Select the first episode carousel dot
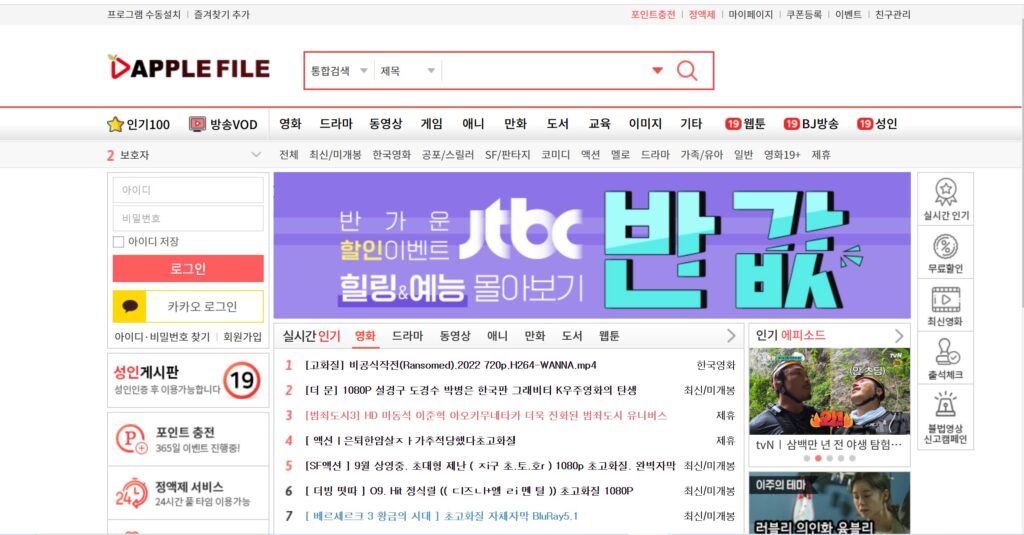This screenshot has width=1024, height=535. pyautogui.click(x=807, y=459)
